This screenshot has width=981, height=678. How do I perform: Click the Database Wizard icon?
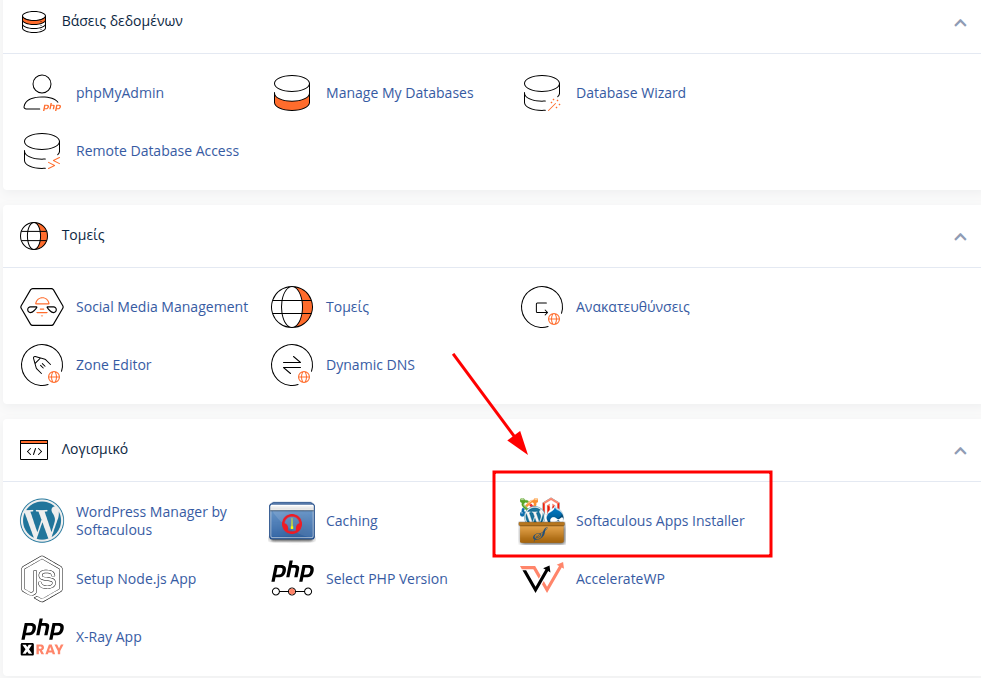click(x=542, y=93)
